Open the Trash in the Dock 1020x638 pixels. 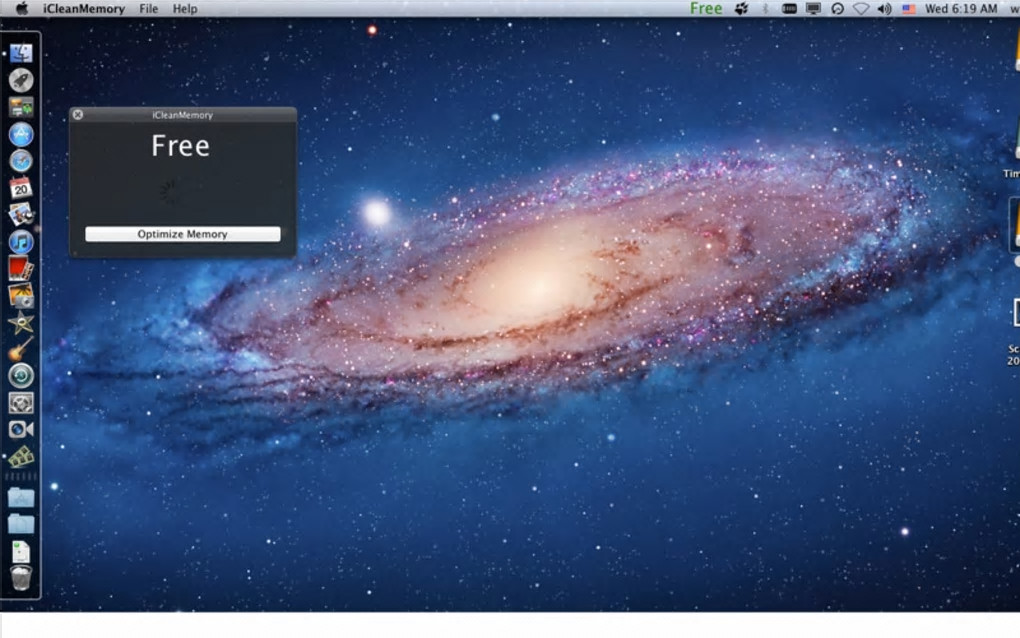pos(21,578)
